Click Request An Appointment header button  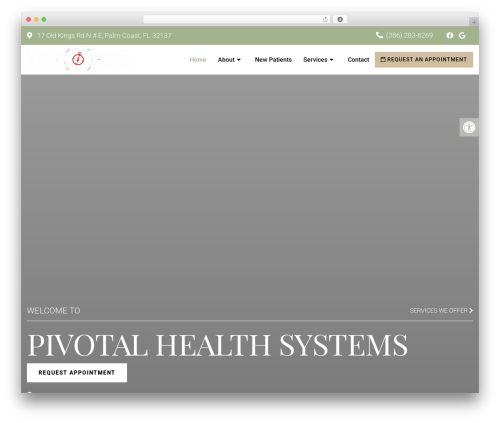[x=424, y=60]
